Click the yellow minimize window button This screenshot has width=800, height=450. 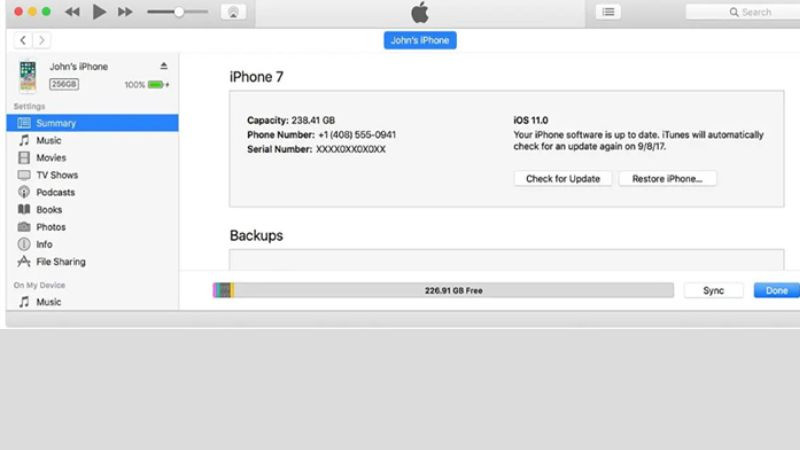pyautogui.click(x=32, y=12)
